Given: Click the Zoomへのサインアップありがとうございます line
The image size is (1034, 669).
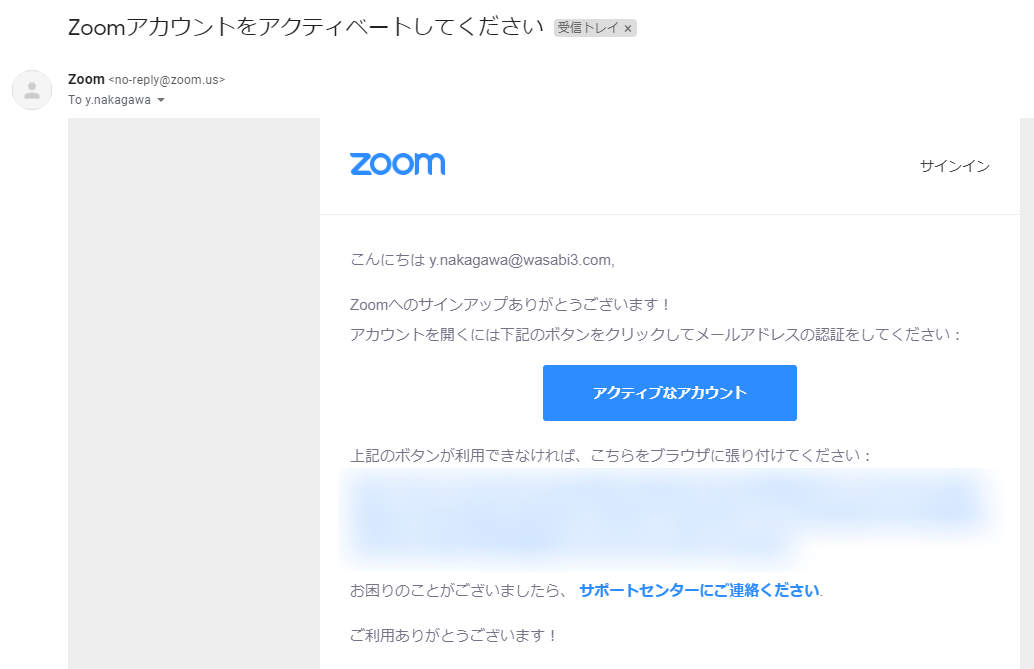Looking at the screenshot, I should point(510,305).
